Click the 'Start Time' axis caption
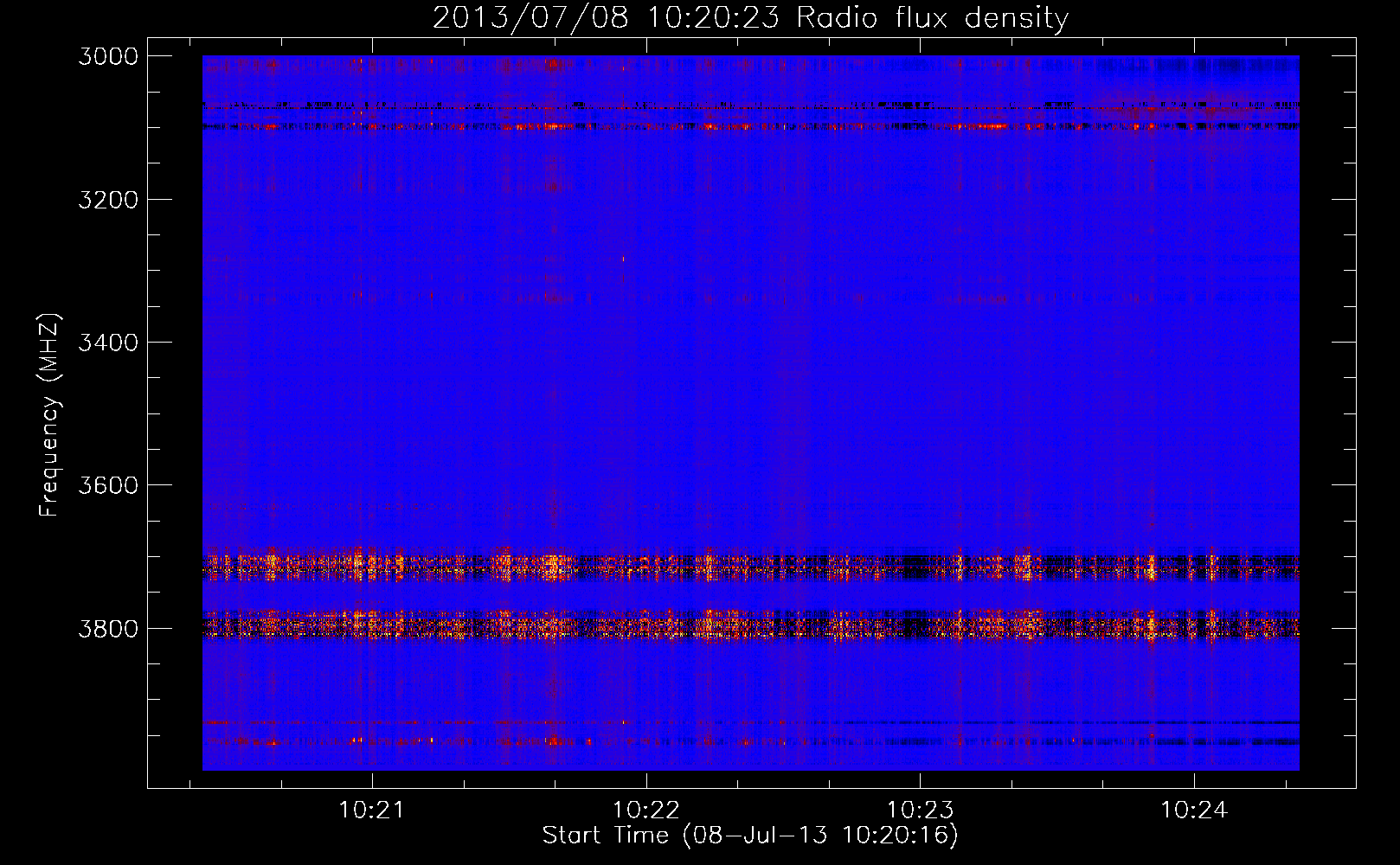Screen dimensions: 1400x865 606,836
